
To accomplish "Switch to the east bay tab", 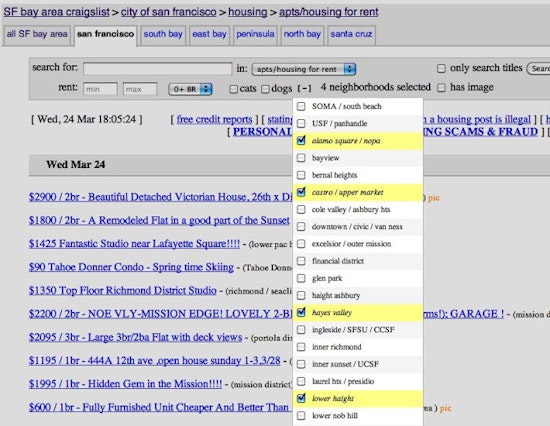I will pos(209,34).
